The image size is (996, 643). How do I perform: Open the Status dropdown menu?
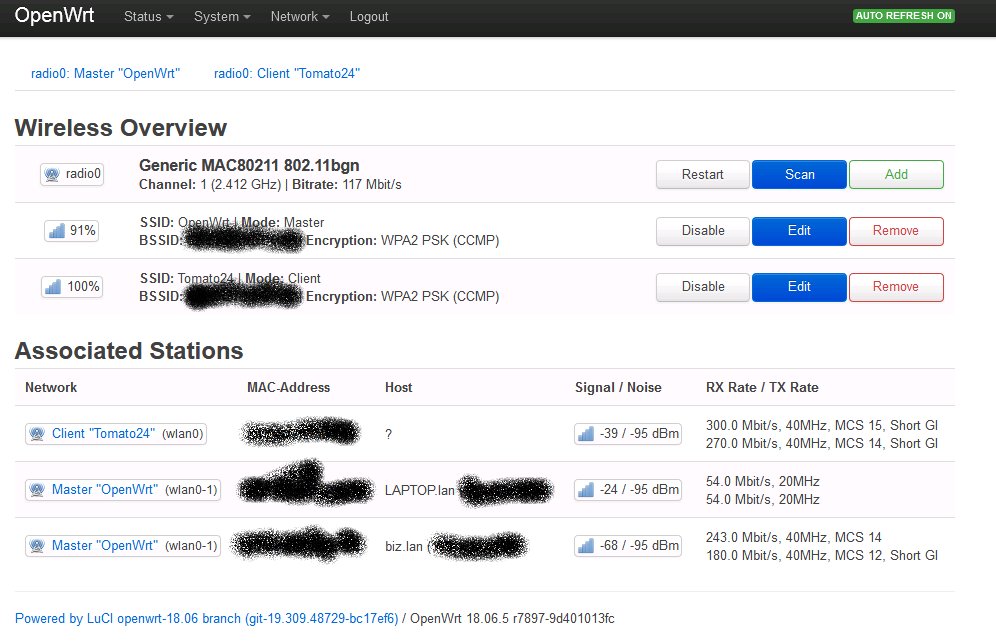coord(148,17)
